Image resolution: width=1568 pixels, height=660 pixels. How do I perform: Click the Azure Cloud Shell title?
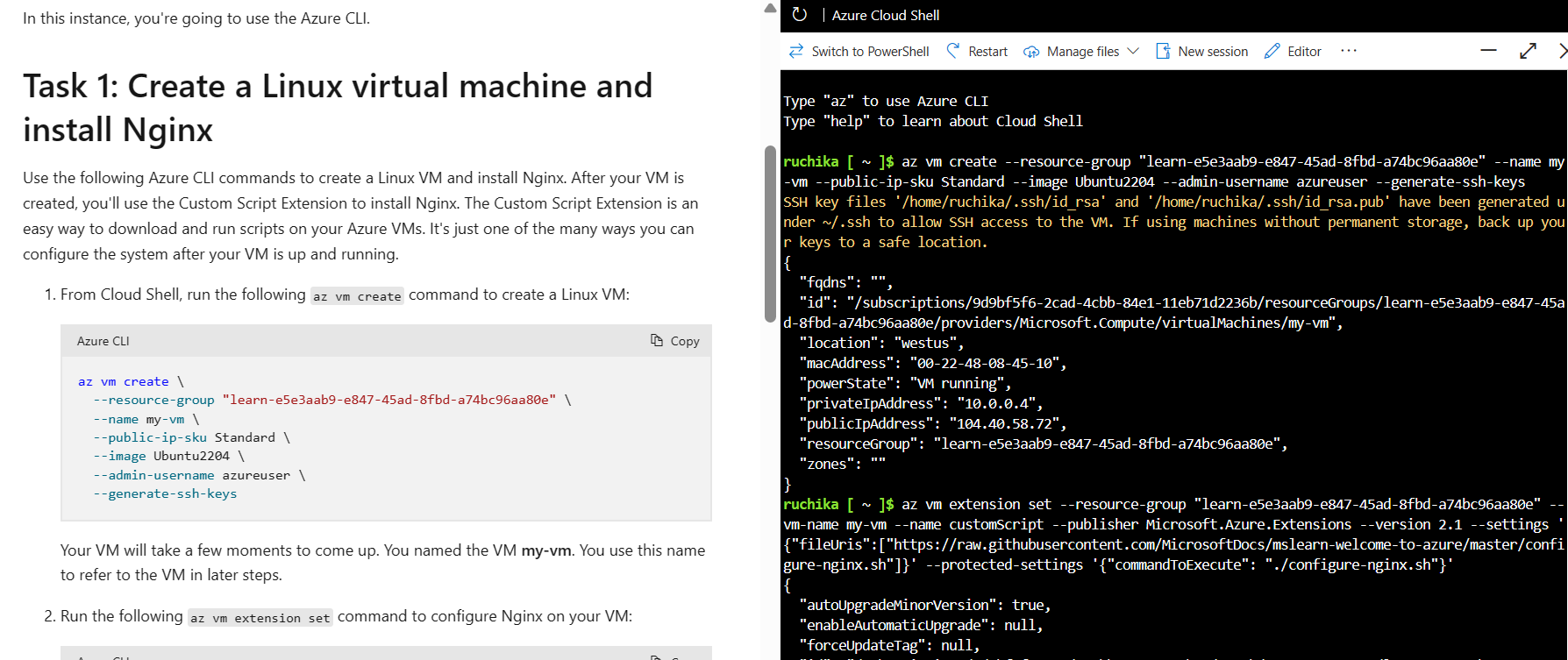(886, 15)
